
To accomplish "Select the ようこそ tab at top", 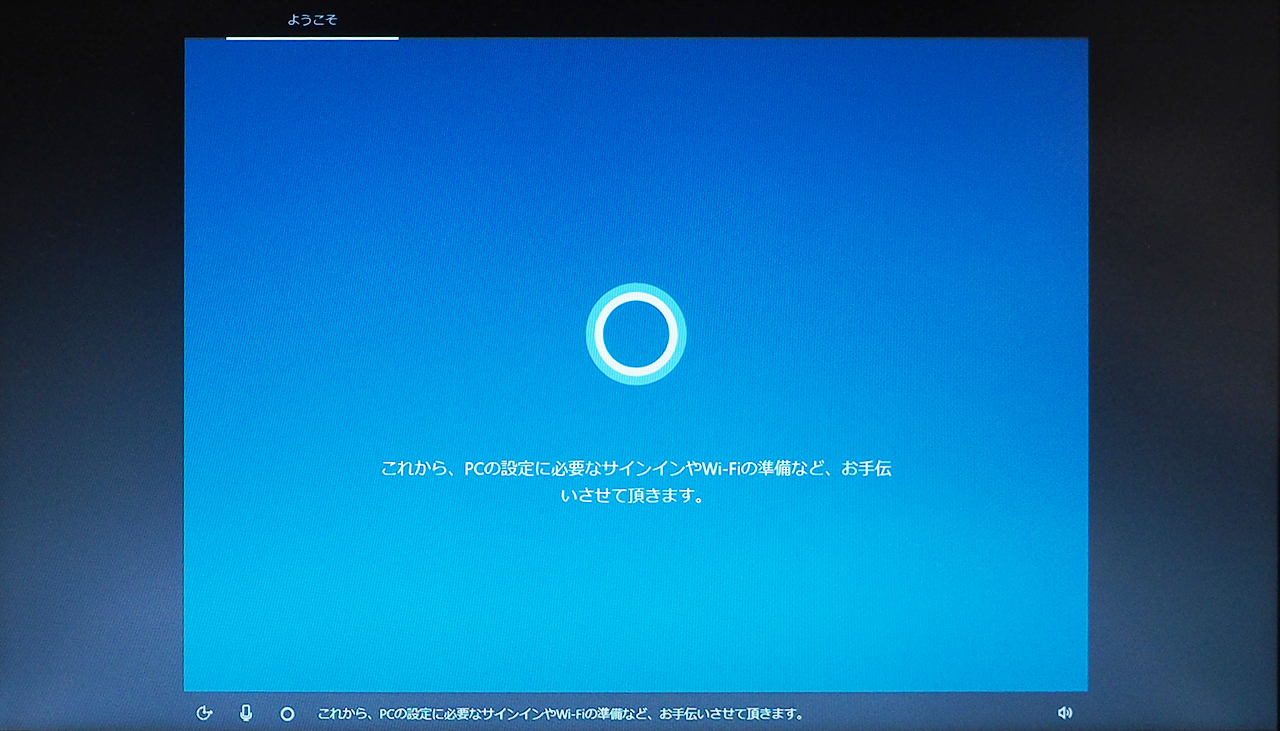I will point(312,20).
